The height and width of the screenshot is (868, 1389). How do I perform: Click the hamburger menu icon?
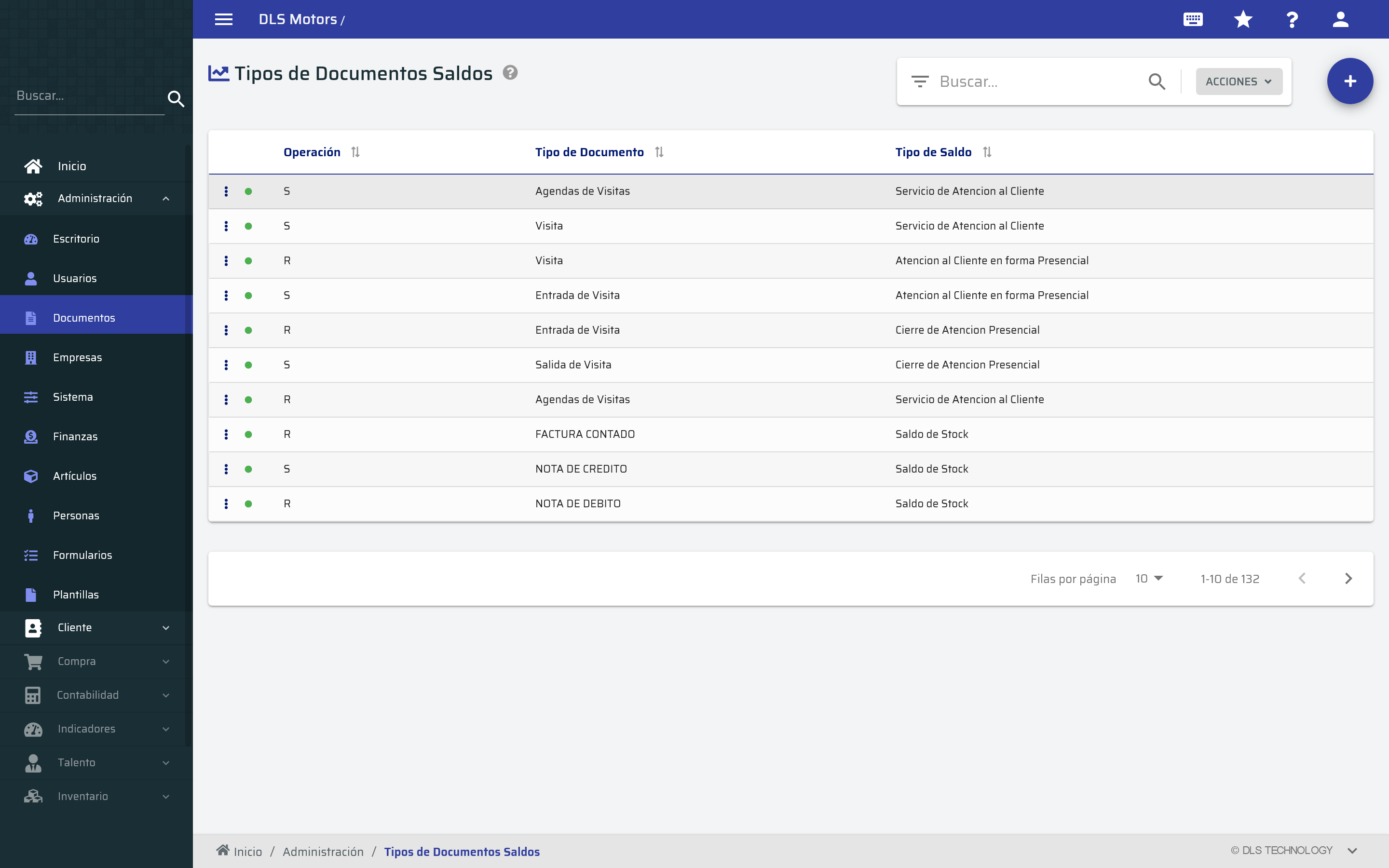(223, 19)
